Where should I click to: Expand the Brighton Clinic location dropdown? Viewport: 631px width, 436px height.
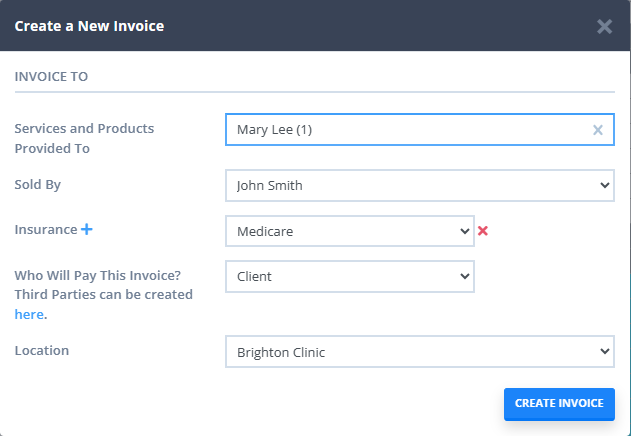[x=419, y=352]
